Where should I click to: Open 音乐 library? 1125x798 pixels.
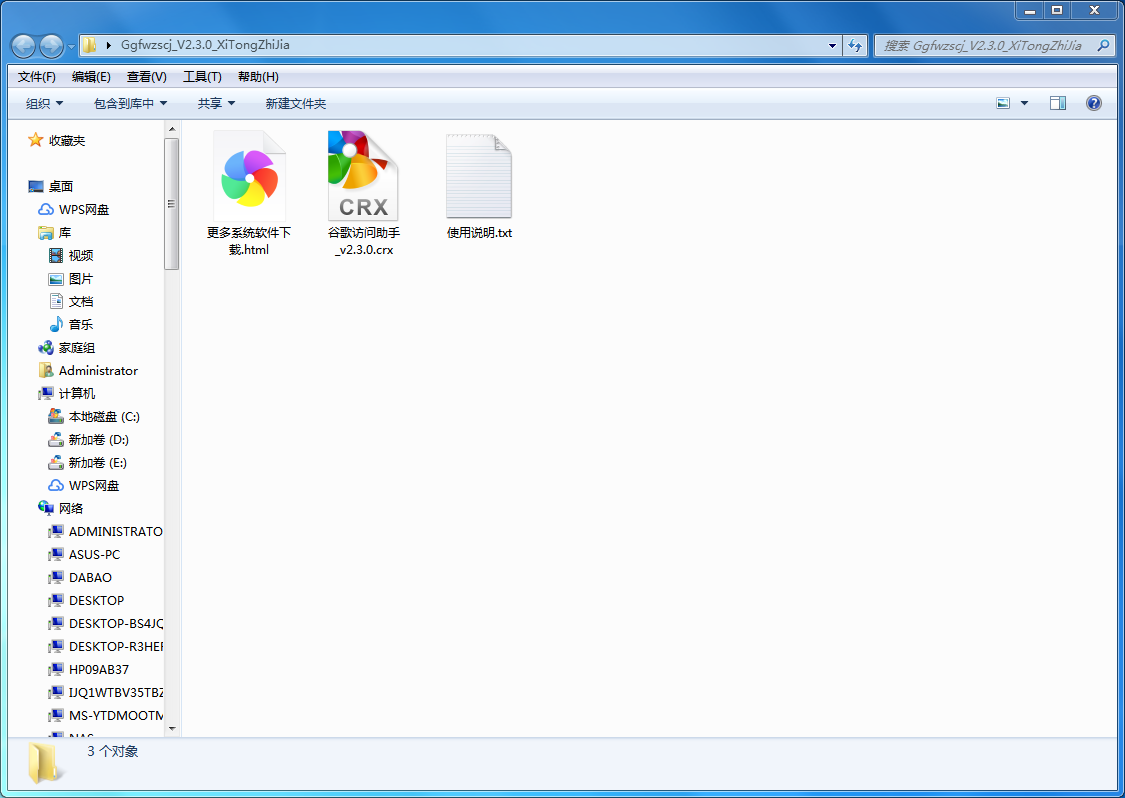point(80,324)
